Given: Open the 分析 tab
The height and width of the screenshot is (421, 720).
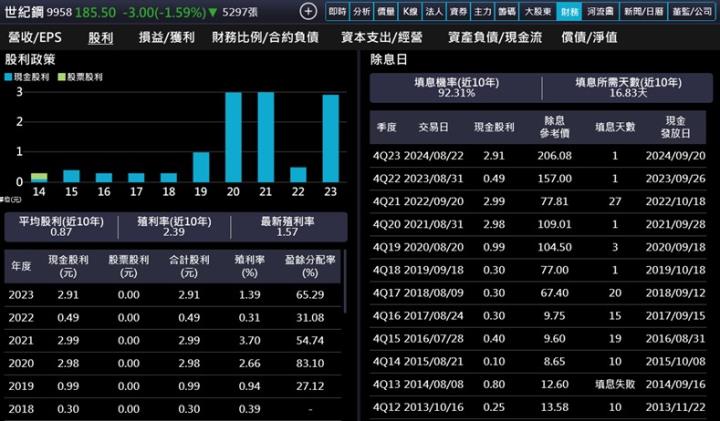Looking at the screenshot, I should point(361,11).
